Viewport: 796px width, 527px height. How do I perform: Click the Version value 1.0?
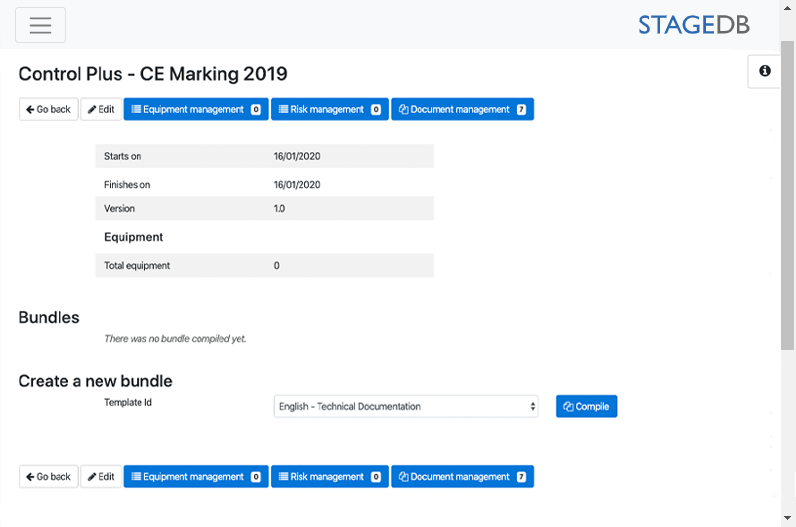(279, 209)
